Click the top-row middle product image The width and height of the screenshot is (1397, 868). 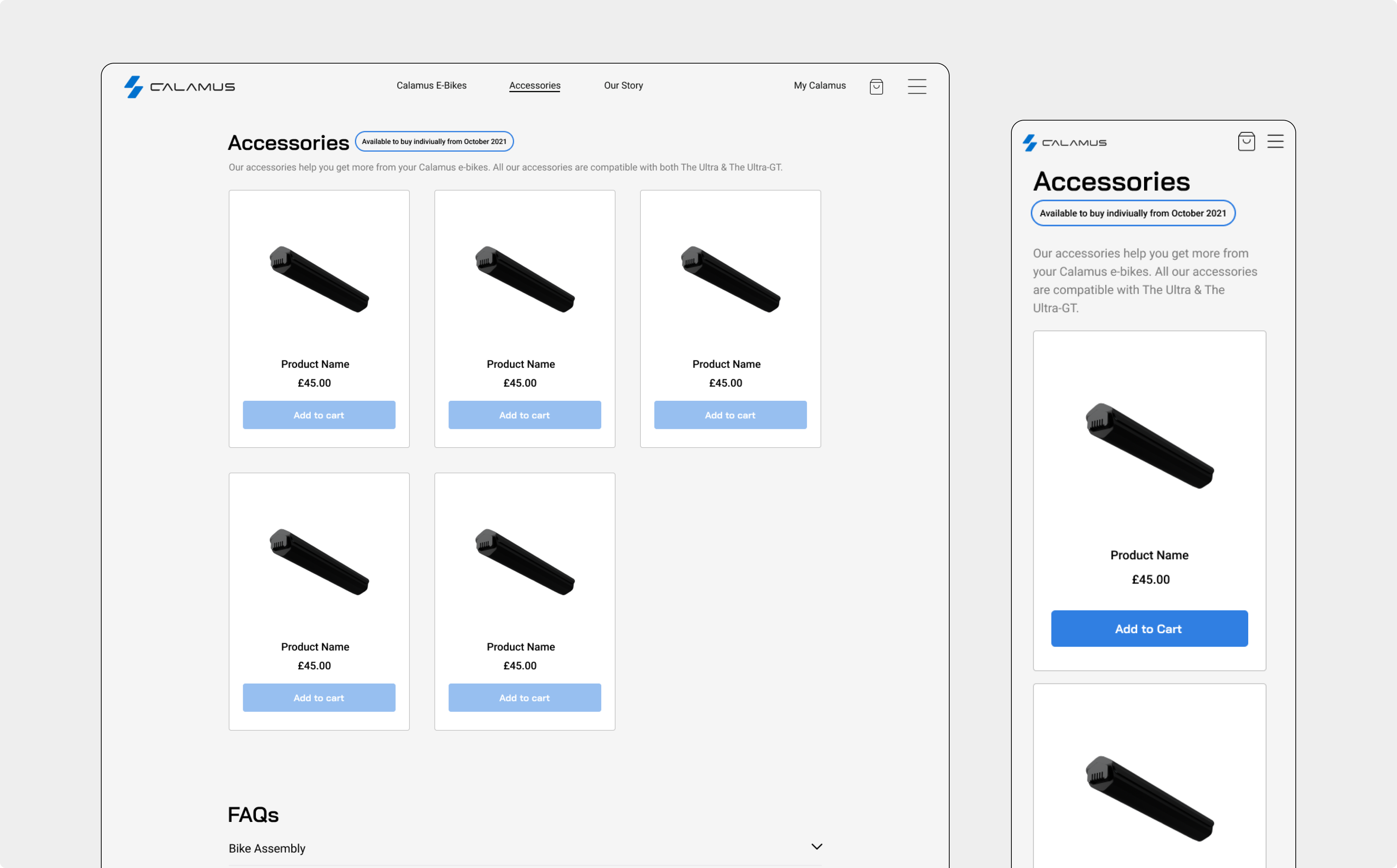[525, 279]
